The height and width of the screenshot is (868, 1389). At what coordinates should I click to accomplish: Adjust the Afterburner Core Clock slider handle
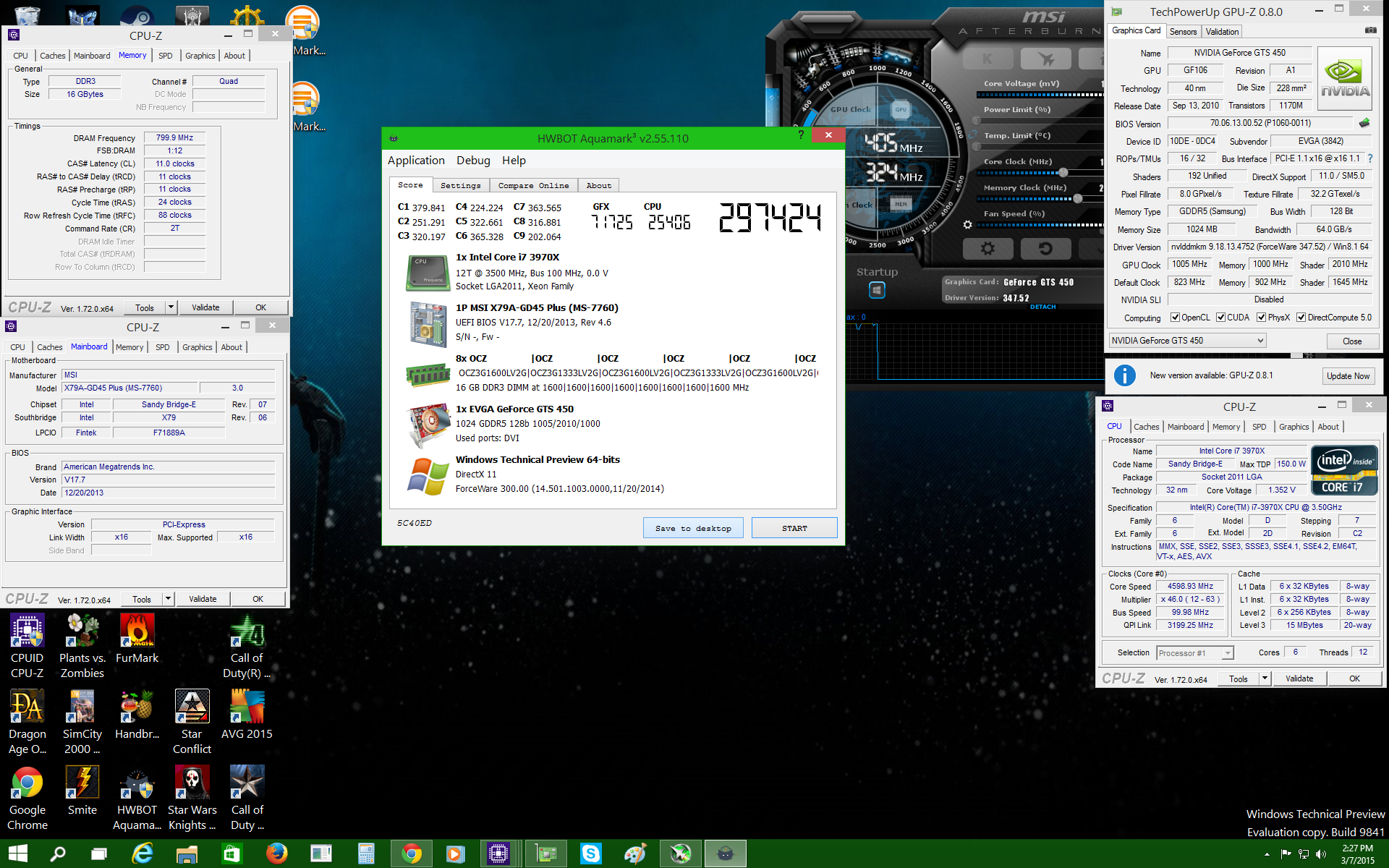(1063, 172)
